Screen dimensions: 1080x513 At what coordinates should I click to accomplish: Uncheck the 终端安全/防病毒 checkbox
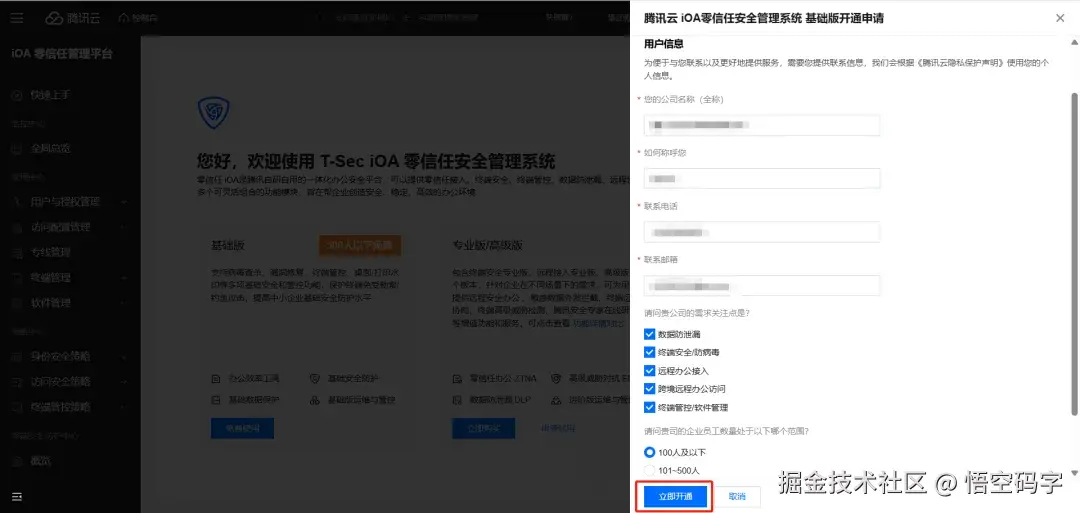(x=649, y=353)
